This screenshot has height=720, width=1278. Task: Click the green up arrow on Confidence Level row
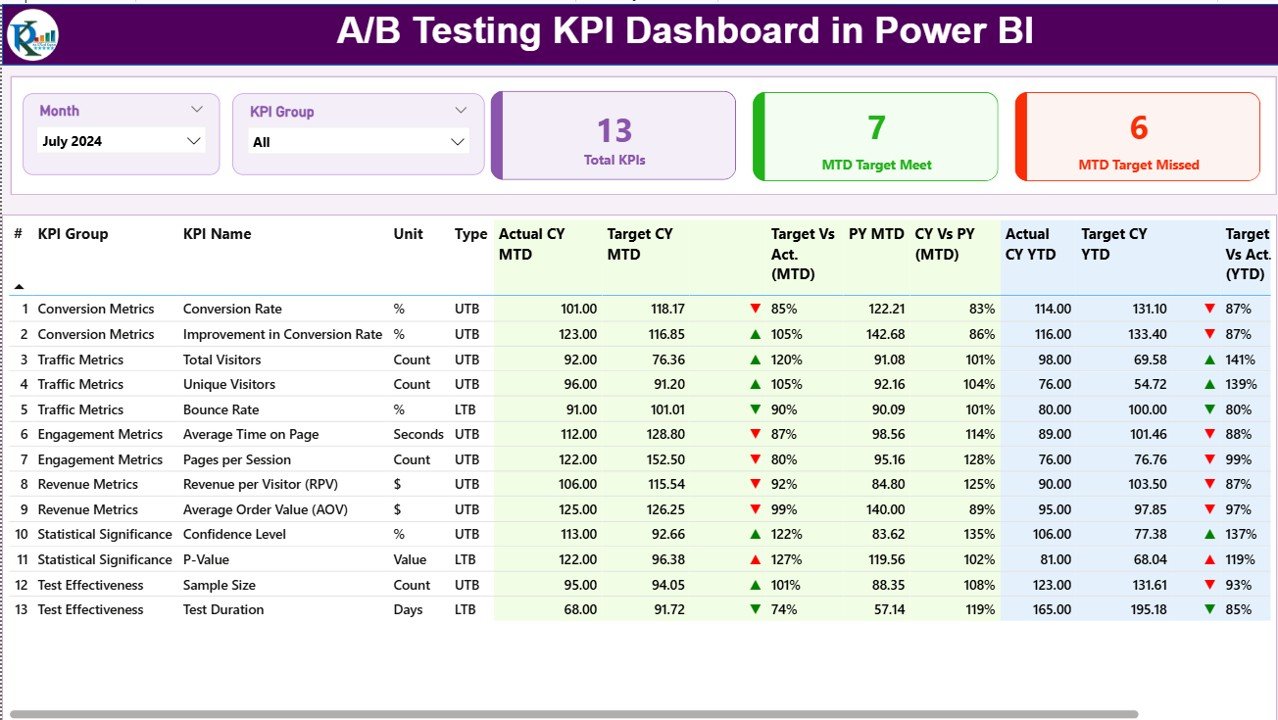coord(755,534)
